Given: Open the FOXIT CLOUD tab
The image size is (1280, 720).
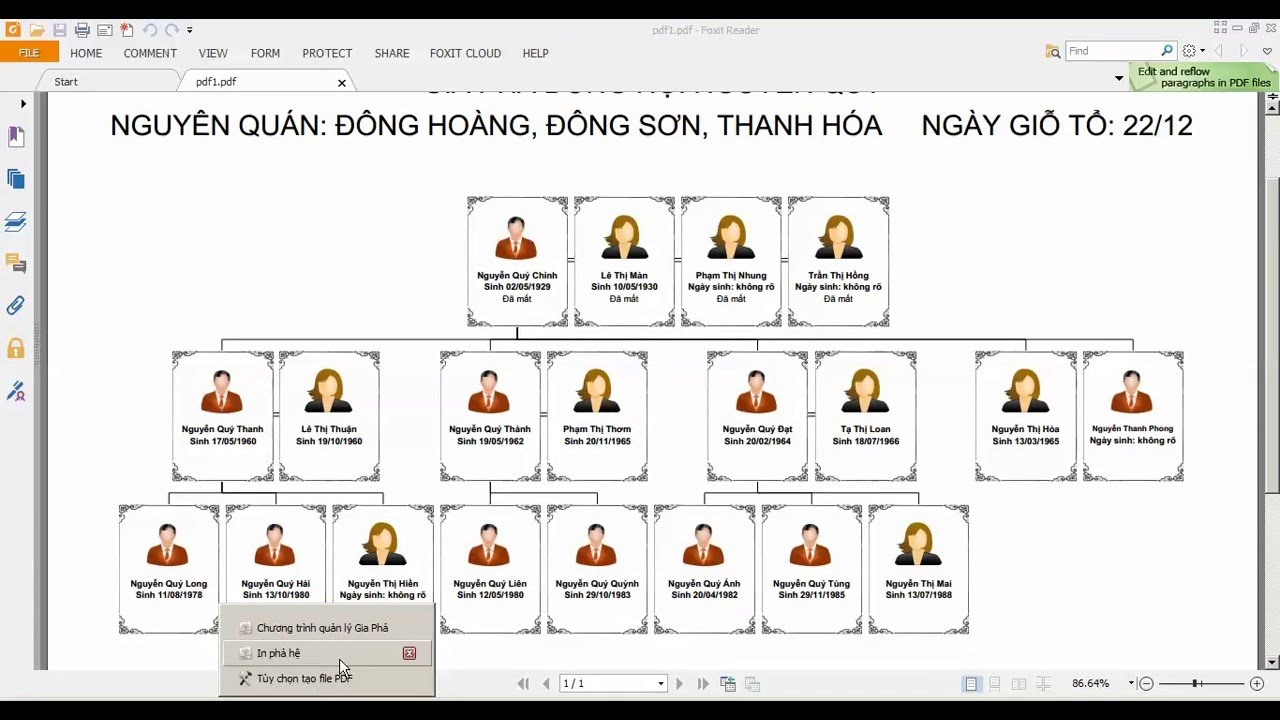Looking at the screenshot, I should click(x=465, y=53).
